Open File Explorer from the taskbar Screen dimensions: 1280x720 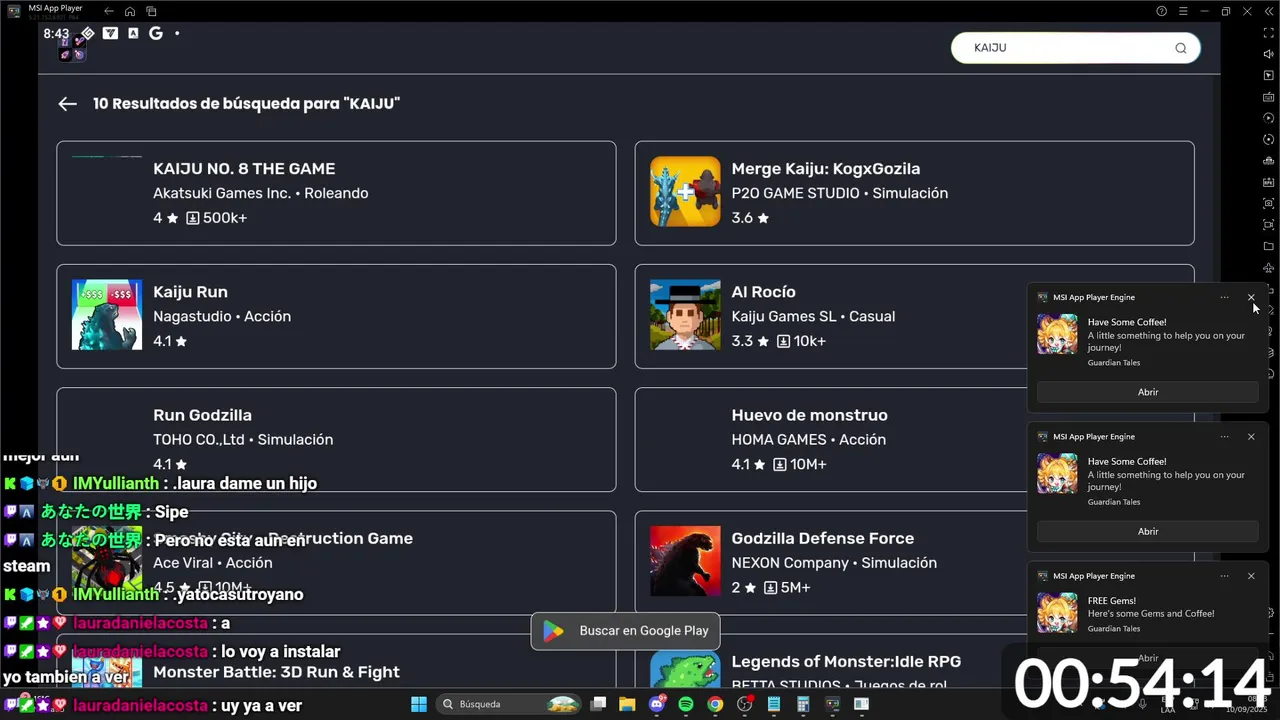(x=627, y=704)
